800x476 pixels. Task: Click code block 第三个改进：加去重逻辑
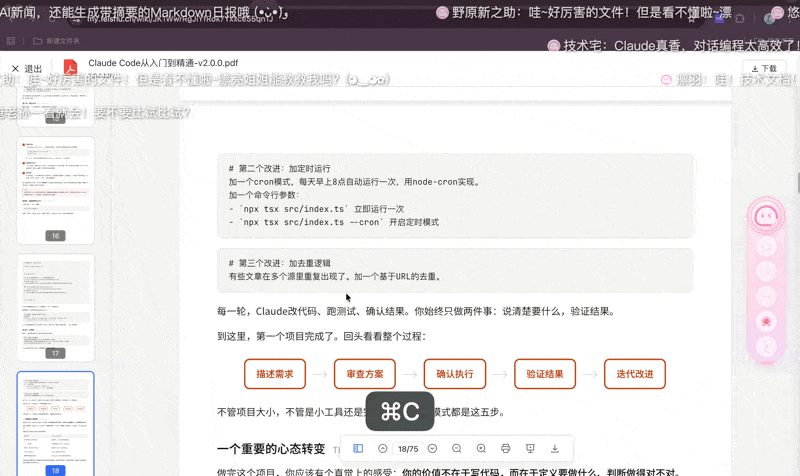pyautogui.click(x=455, y=270)
